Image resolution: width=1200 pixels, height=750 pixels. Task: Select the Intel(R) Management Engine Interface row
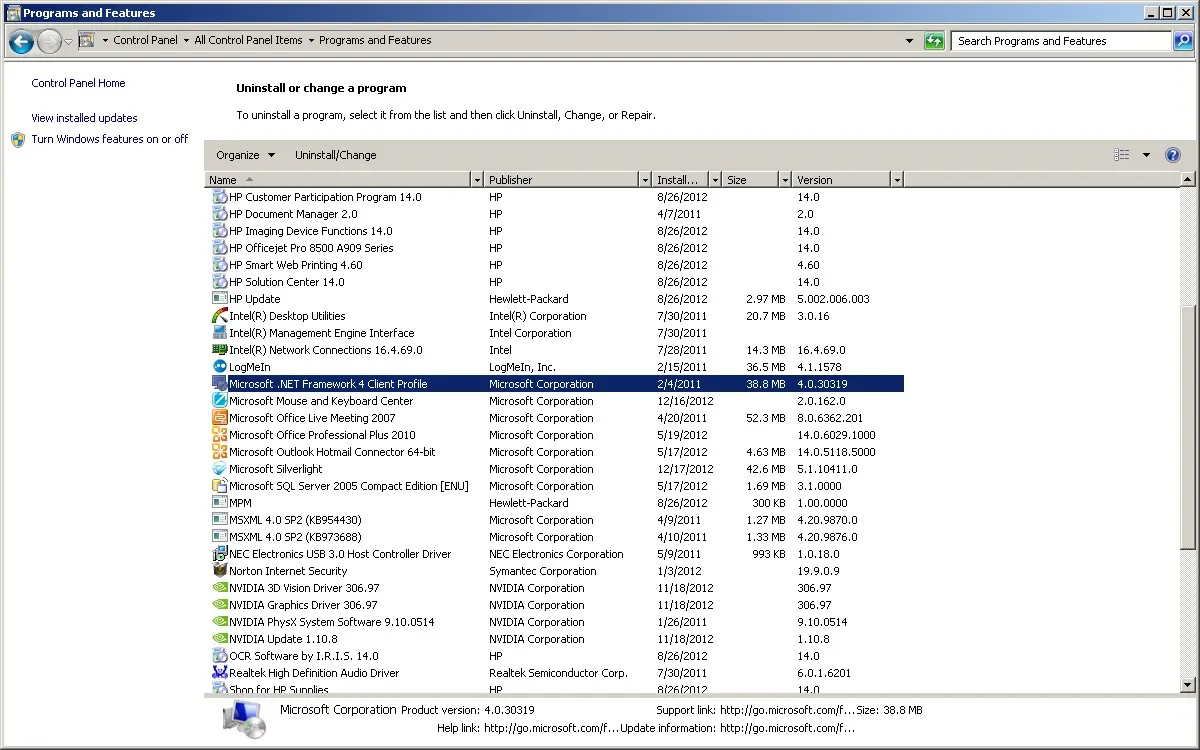(556, 333)
